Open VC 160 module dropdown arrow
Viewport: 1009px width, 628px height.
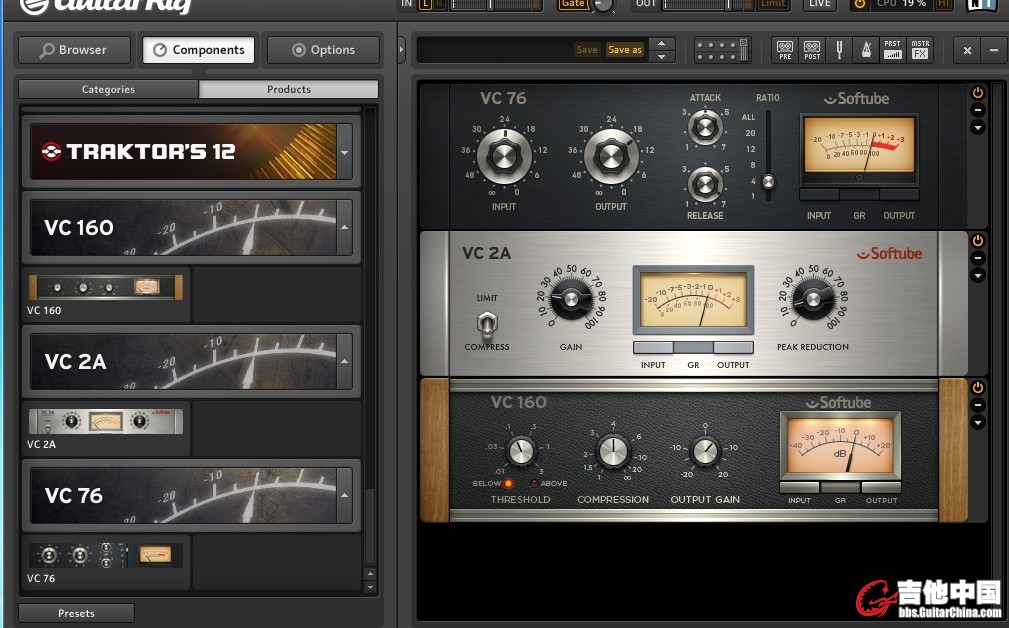pyautogui.click(x=977, y=423)
